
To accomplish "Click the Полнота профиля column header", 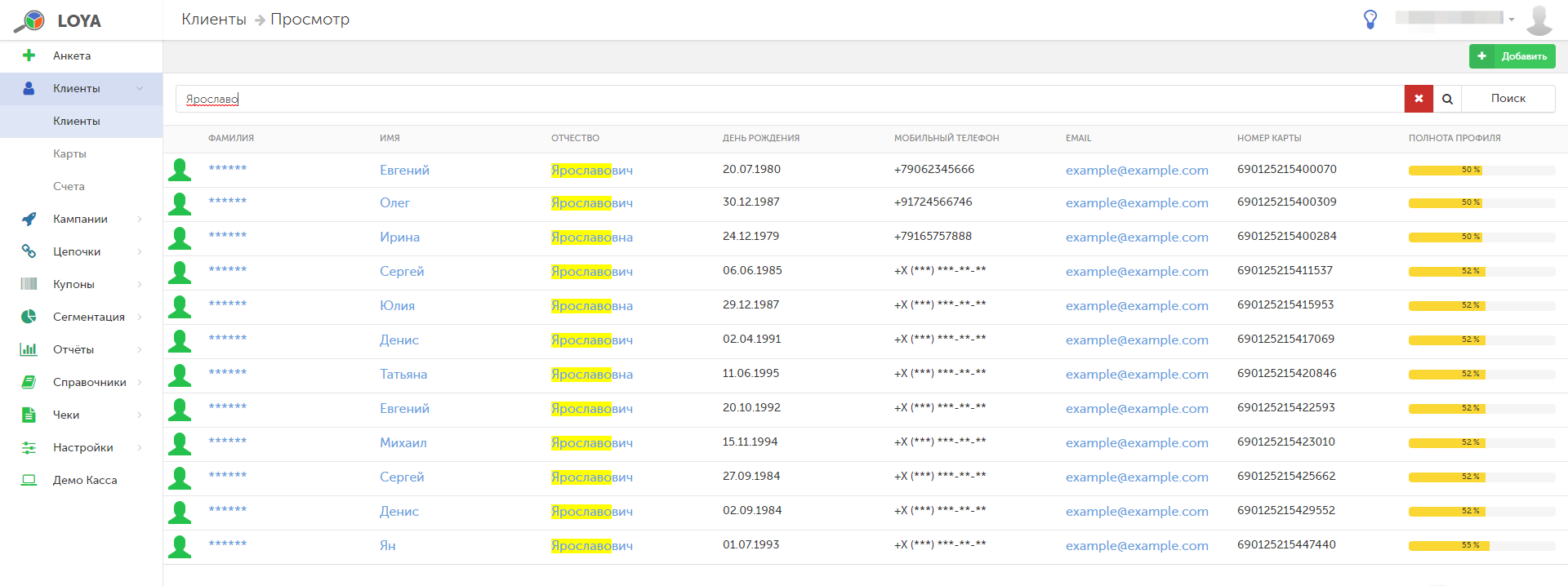I will 1454,138.
